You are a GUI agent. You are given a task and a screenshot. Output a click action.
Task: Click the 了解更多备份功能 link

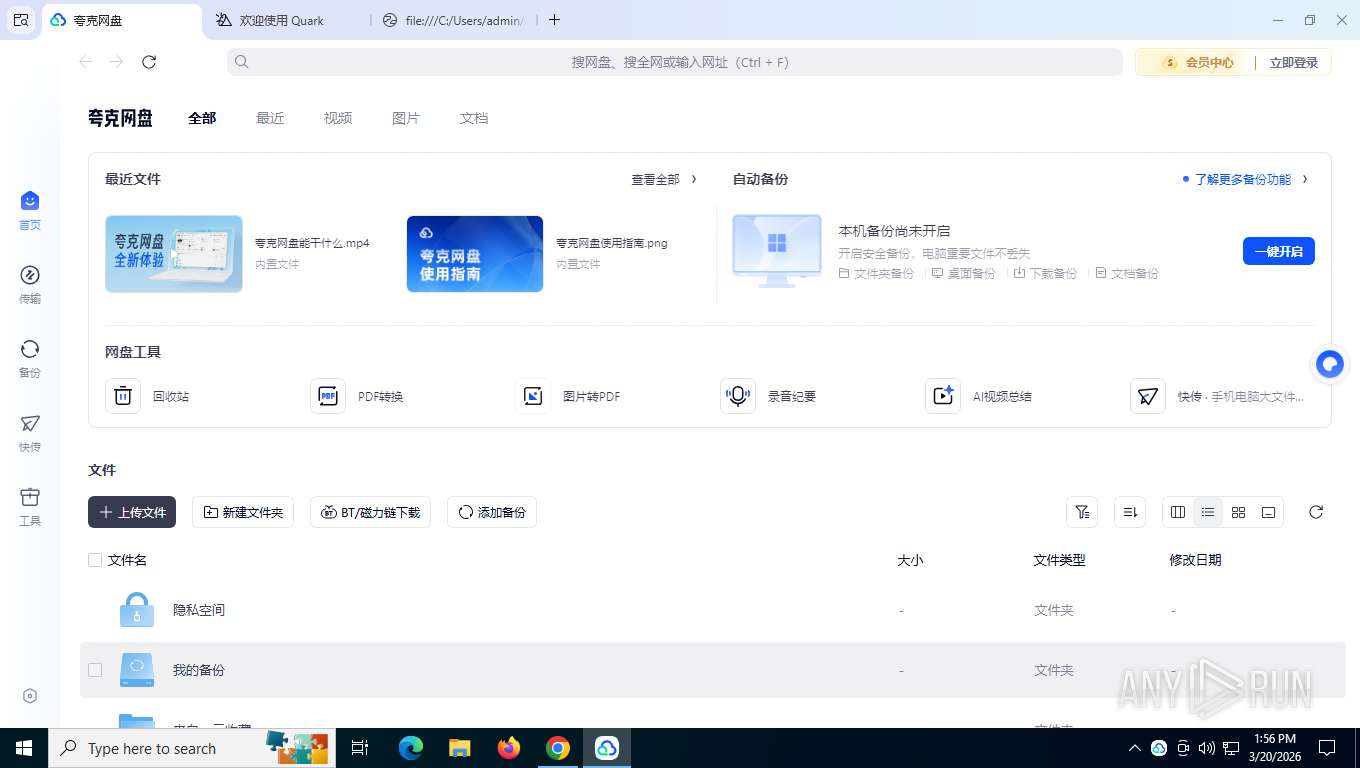coord(1243,179)
